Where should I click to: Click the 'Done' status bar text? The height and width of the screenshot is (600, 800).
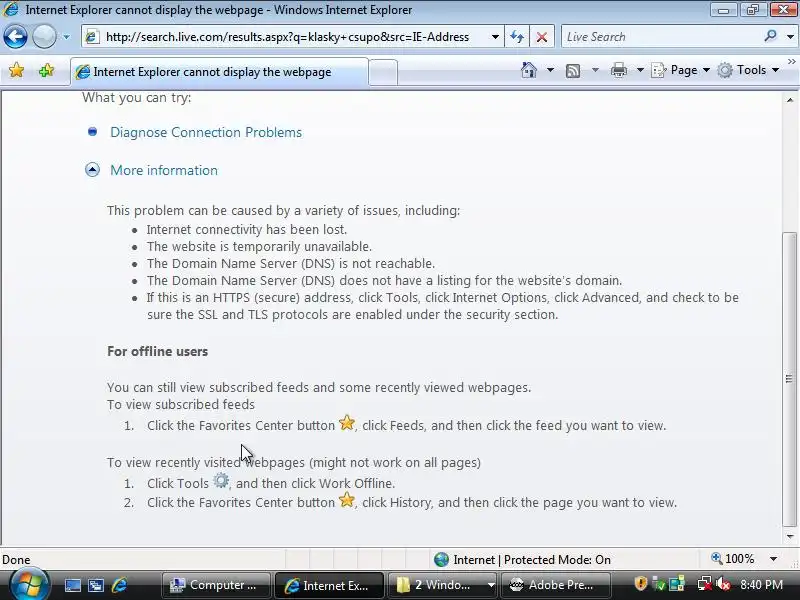(16, 560)
